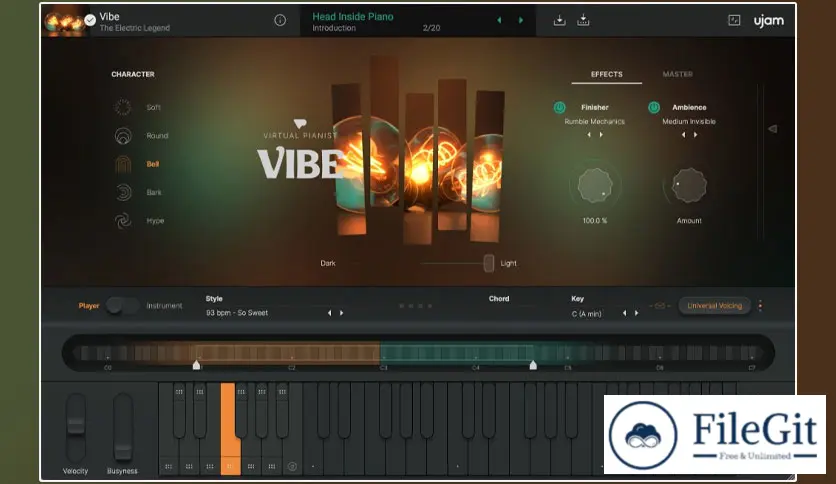Viewport: 836px width, 484px height.
Task: Open the window size icon left of ujam
Action: (734, 20)
